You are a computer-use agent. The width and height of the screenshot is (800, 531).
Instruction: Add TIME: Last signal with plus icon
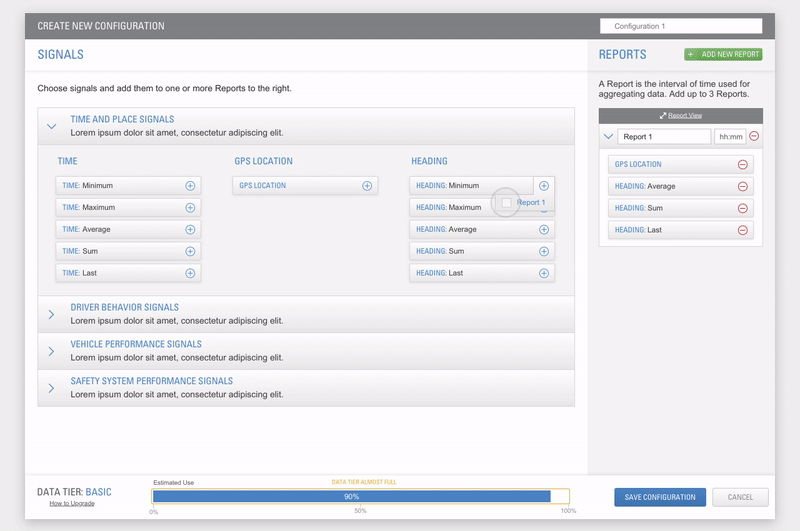pyautogui.click(x=190, y=273)
